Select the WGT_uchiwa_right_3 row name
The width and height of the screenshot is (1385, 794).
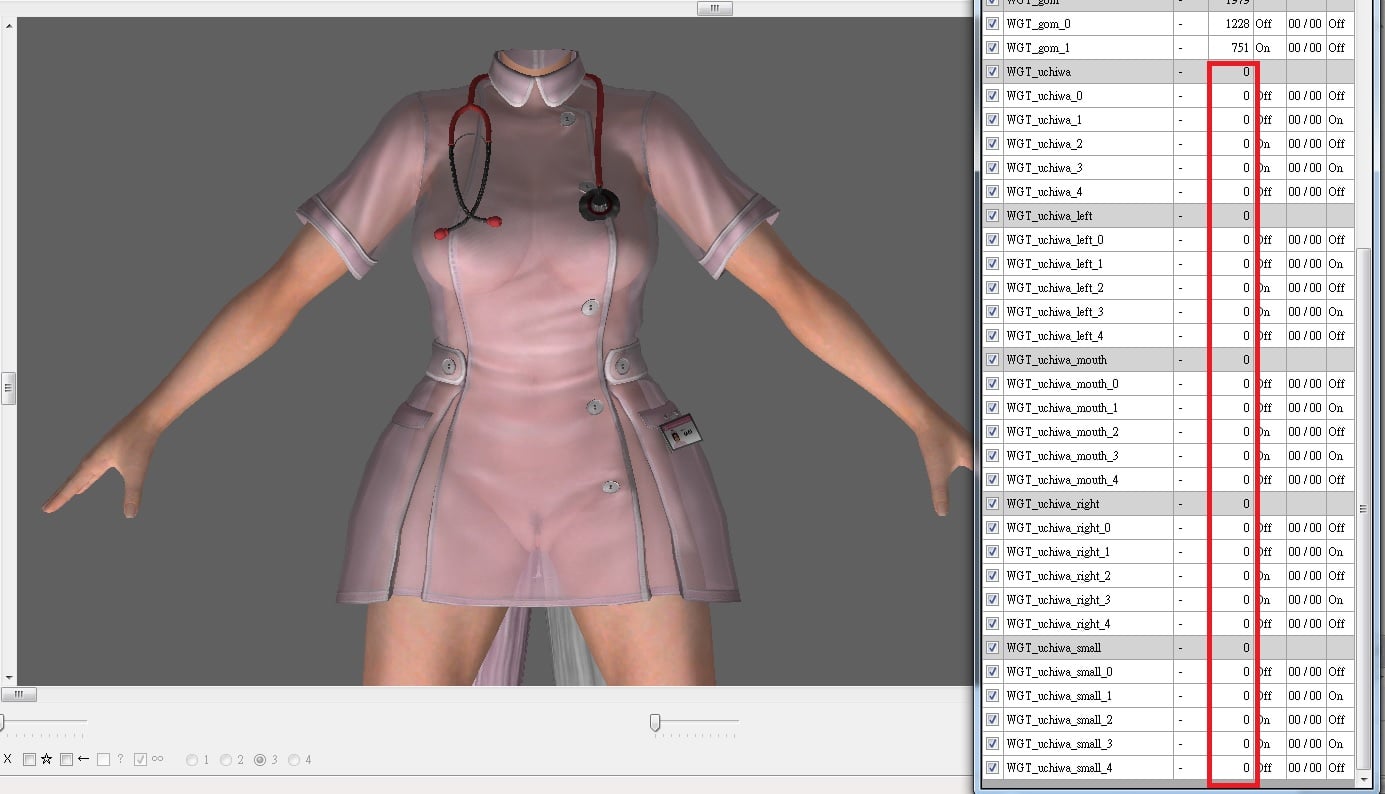point(1058,600)
